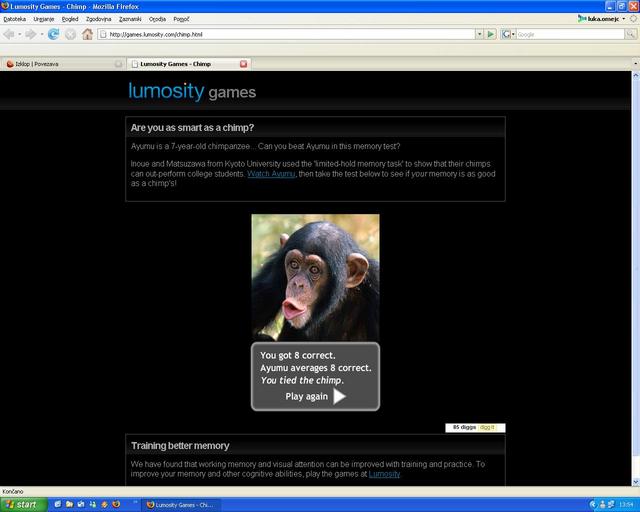Screen dimensions: 640x512
Task: Open the Pogled menu
Action: click(x=70, y=19)
